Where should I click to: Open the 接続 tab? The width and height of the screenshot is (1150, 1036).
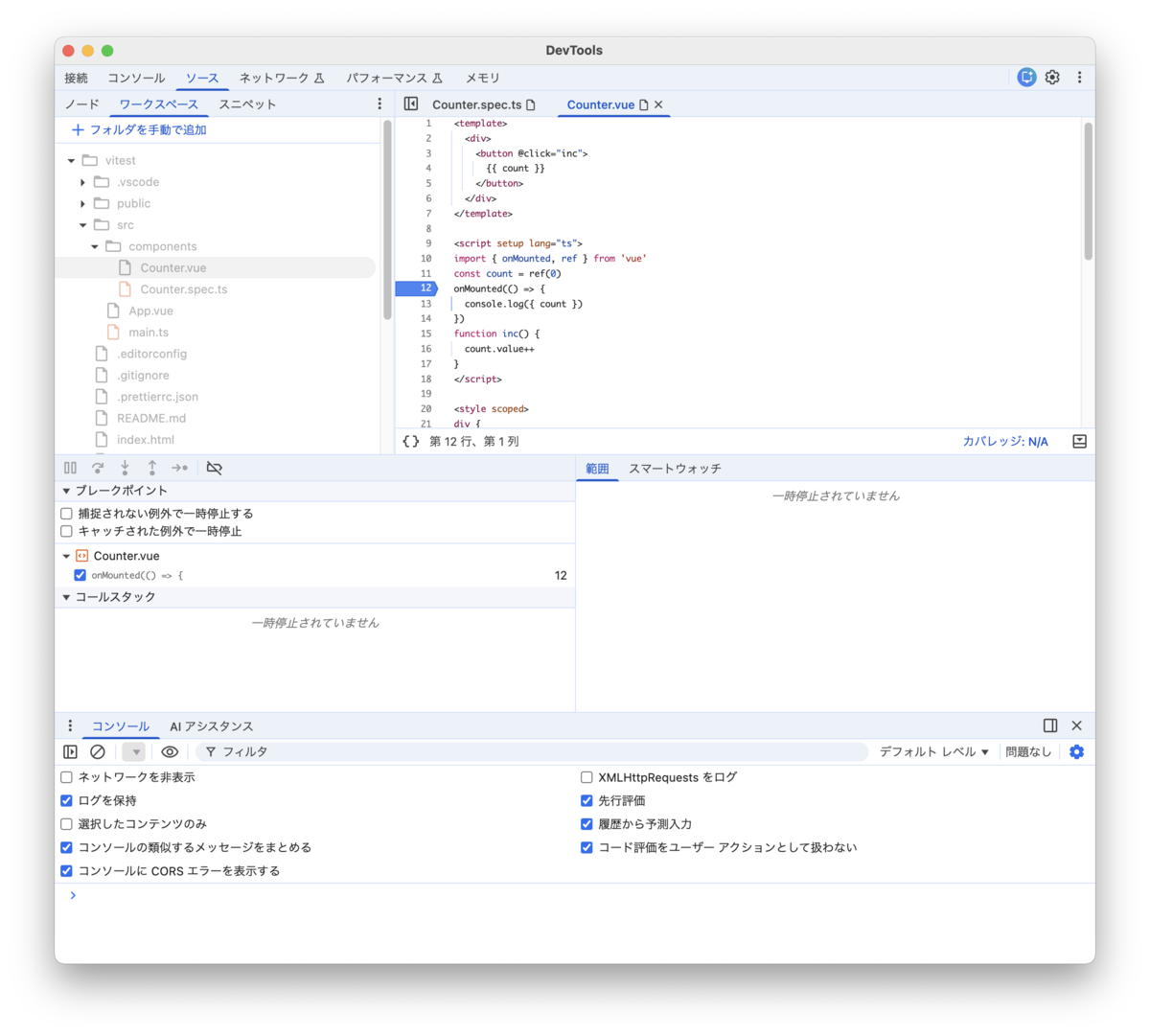click(x=76, y=78)
